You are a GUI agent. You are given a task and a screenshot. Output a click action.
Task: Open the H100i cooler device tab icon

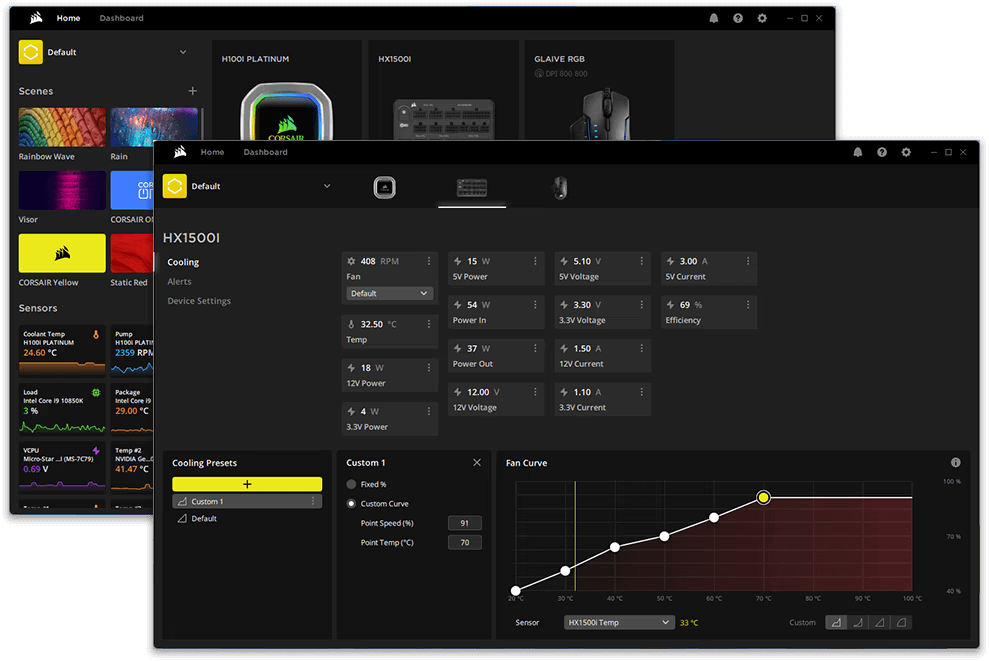(385, 187)
